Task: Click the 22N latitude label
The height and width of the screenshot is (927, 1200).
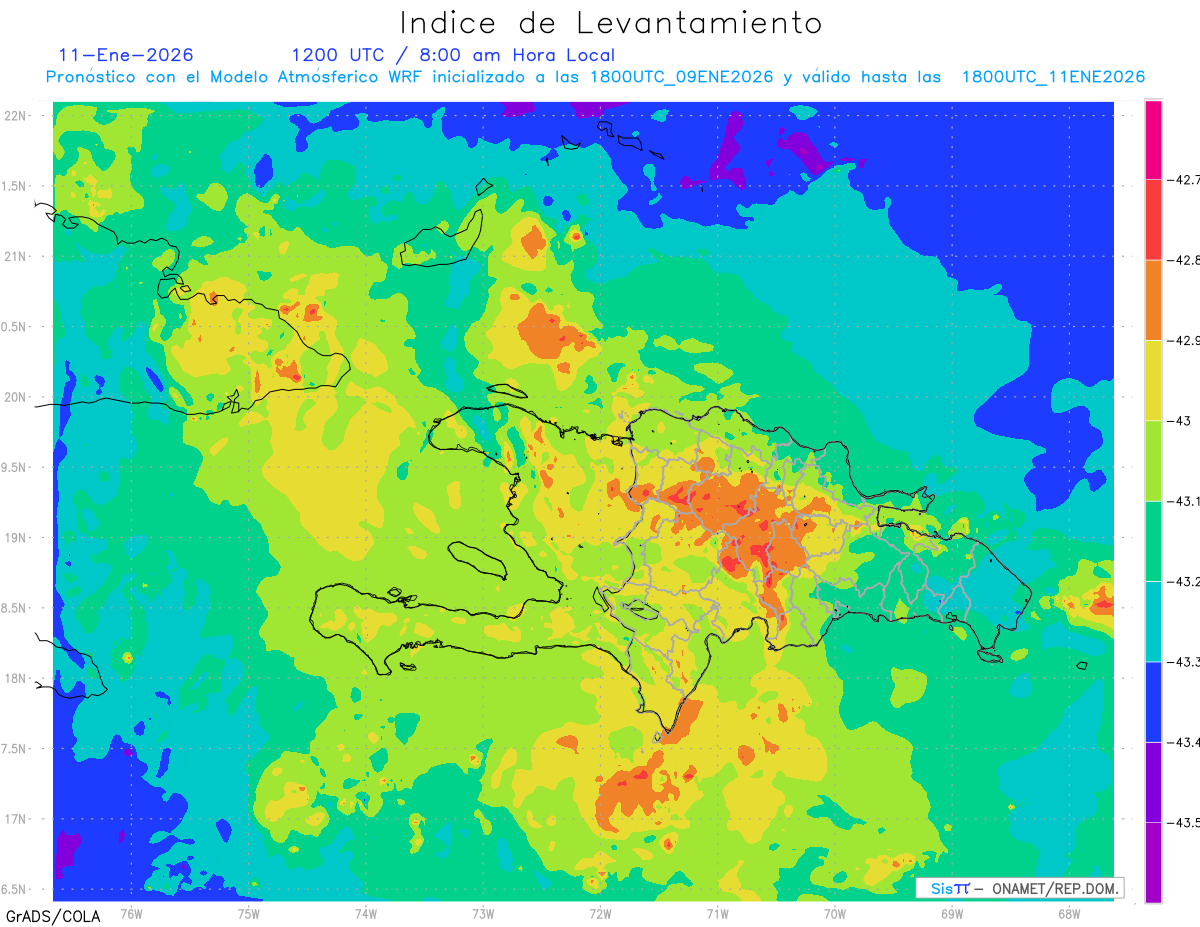Action: [17, 116]
